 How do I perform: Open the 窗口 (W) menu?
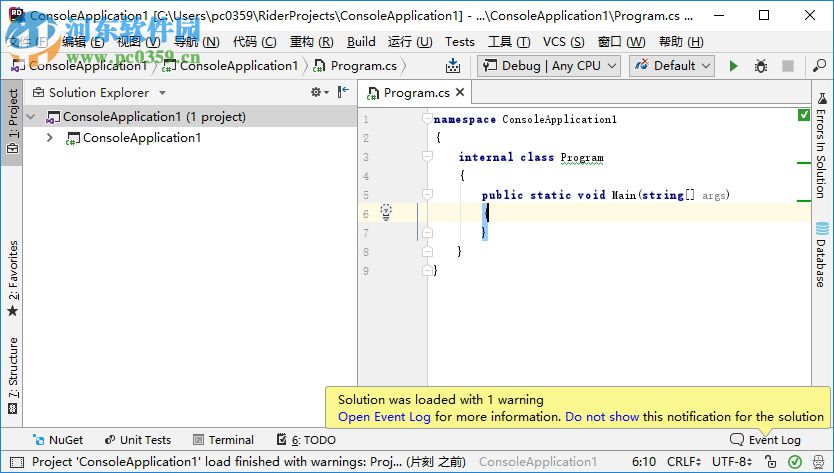(621, 42)
